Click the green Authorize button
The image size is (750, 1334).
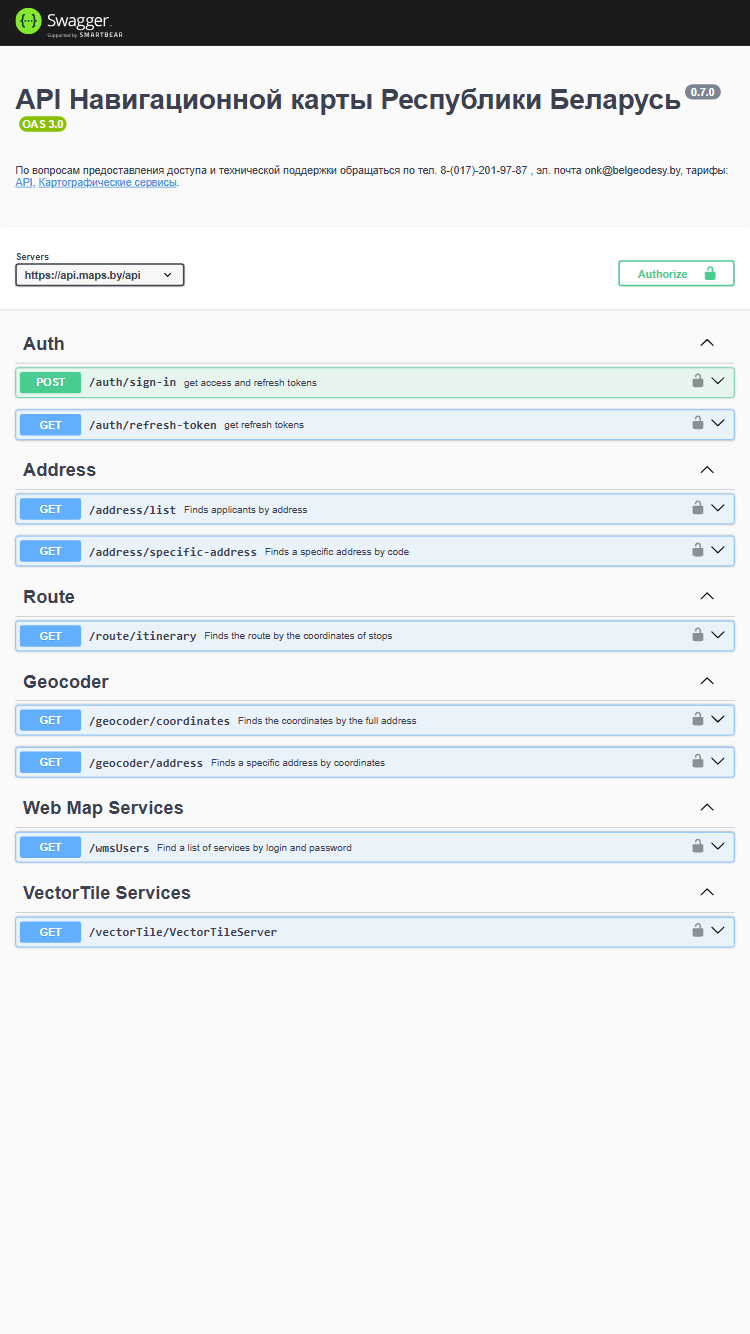coord(676,274)
